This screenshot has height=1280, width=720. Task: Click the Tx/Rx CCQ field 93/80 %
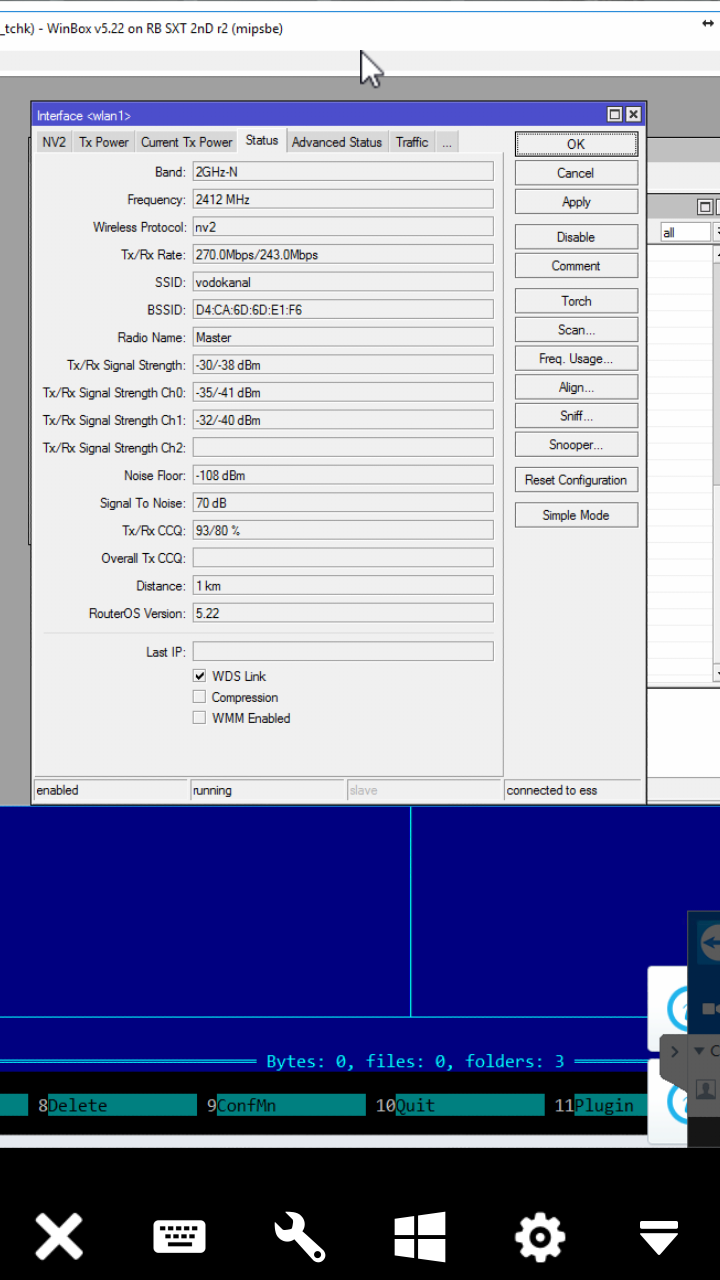click(x=343, y=530)
